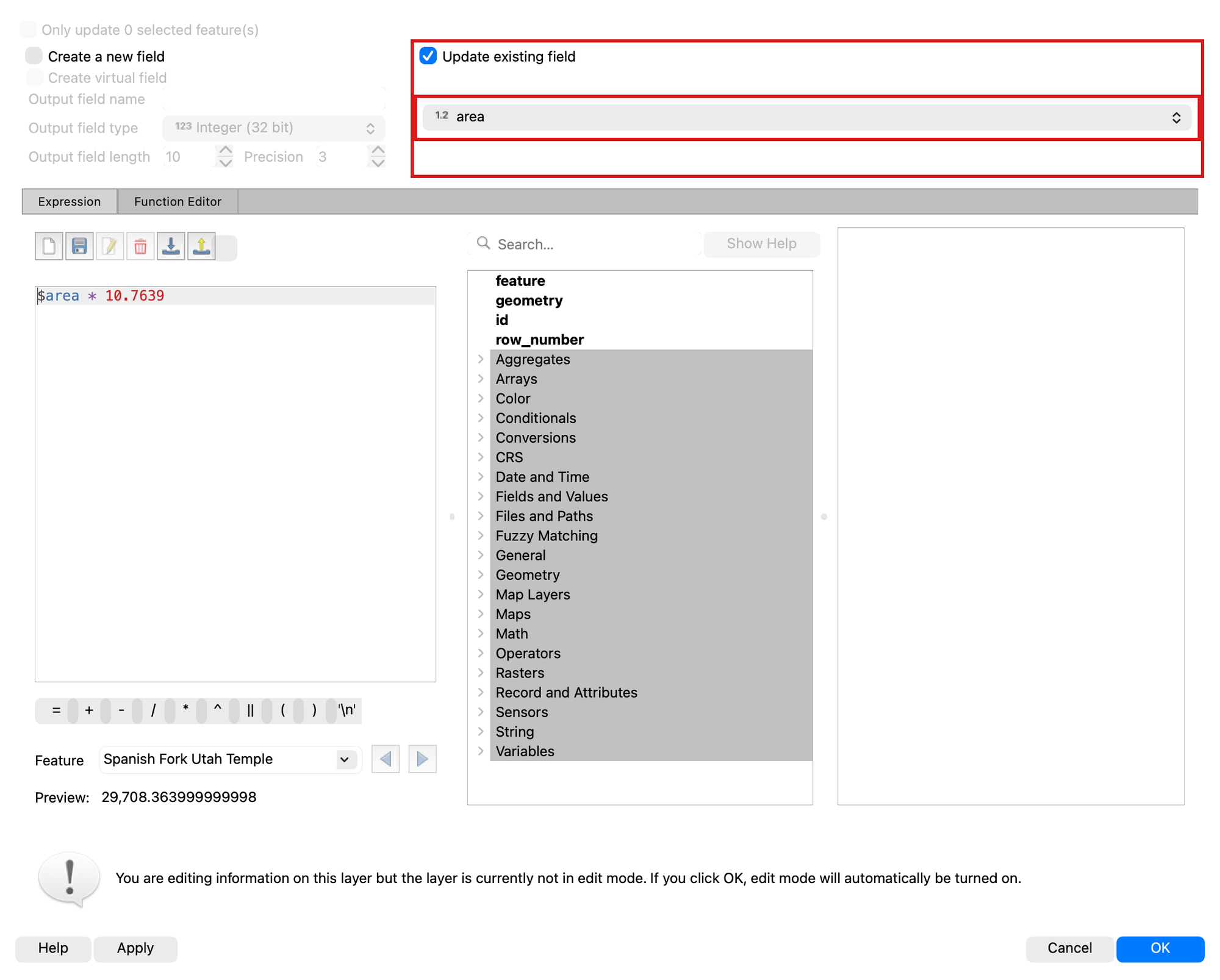Go to the next feature with the right arrow
This screenshot has height=980, width=1220.
422,759
